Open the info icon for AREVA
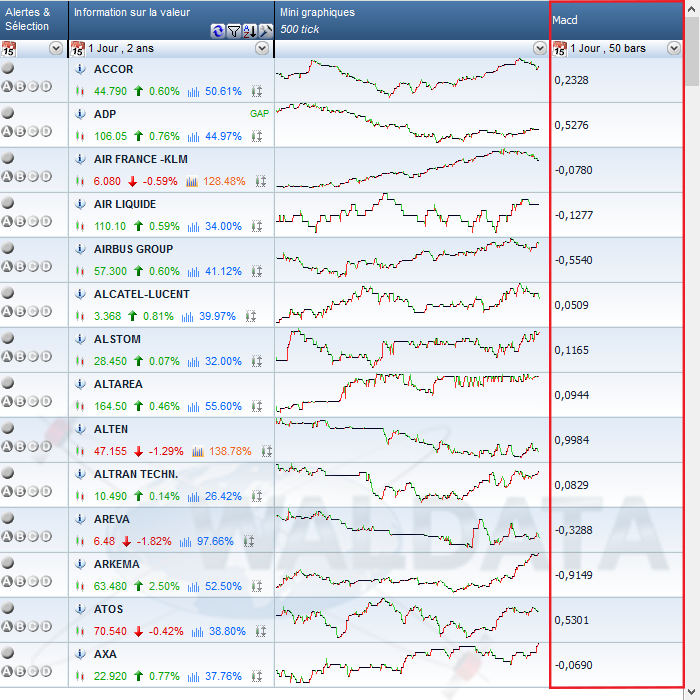Image resolution: width=700 pixels, height=700 pixels. point(80,519)
